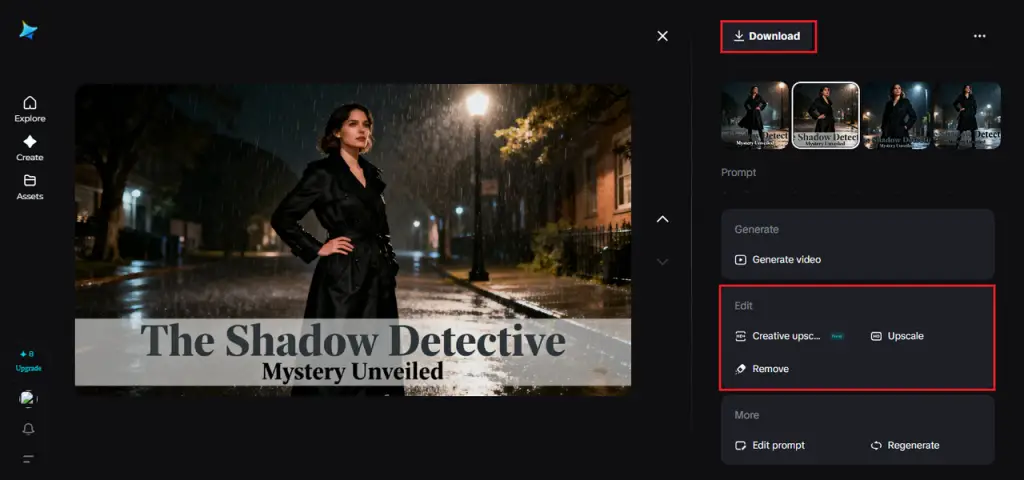Open the user profile avatar
The height and width of the screenshot is (480, 1024).
28,399
